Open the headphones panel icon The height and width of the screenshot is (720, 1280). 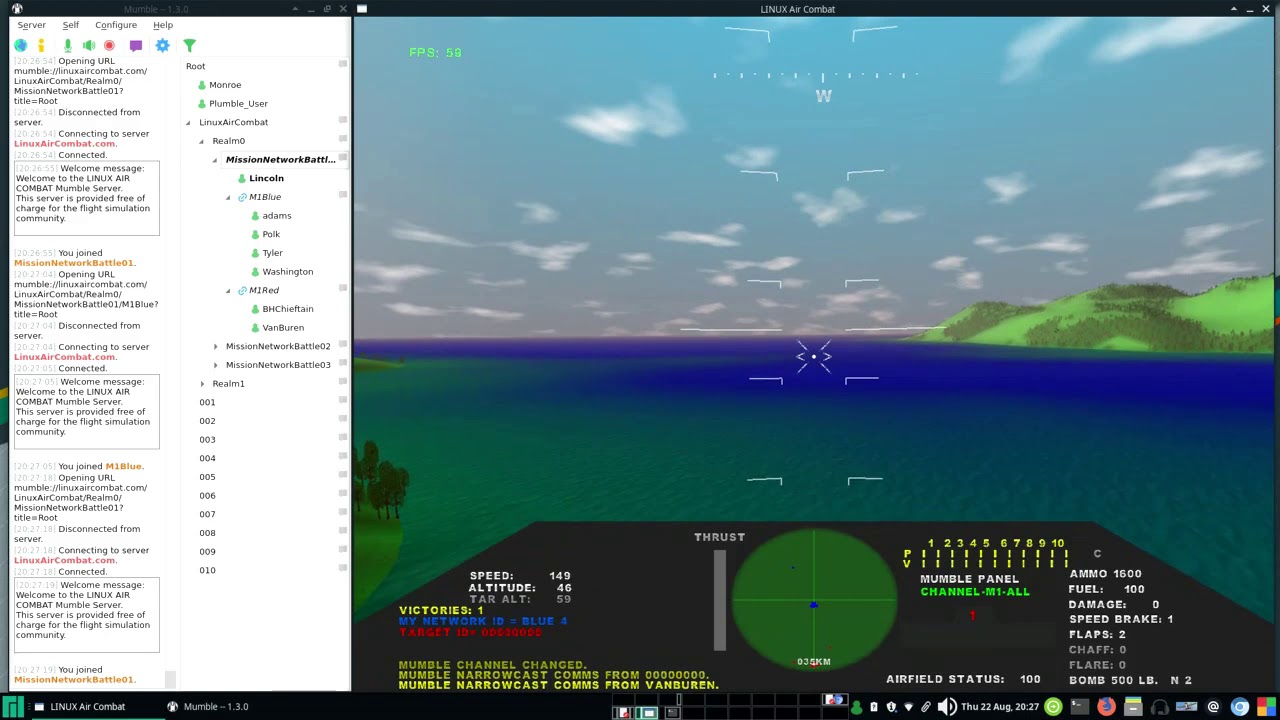pyautogui.click(x=1160, y=707)
